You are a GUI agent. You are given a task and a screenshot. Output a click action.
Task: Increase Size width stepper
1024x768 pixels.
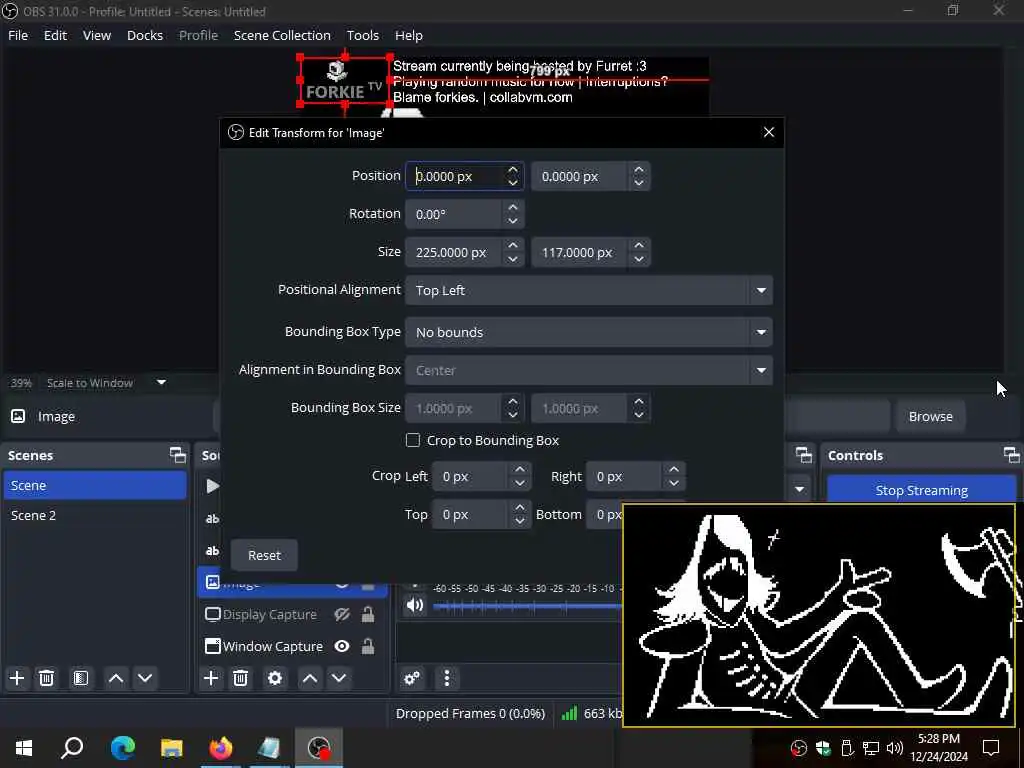click(513, 246)
